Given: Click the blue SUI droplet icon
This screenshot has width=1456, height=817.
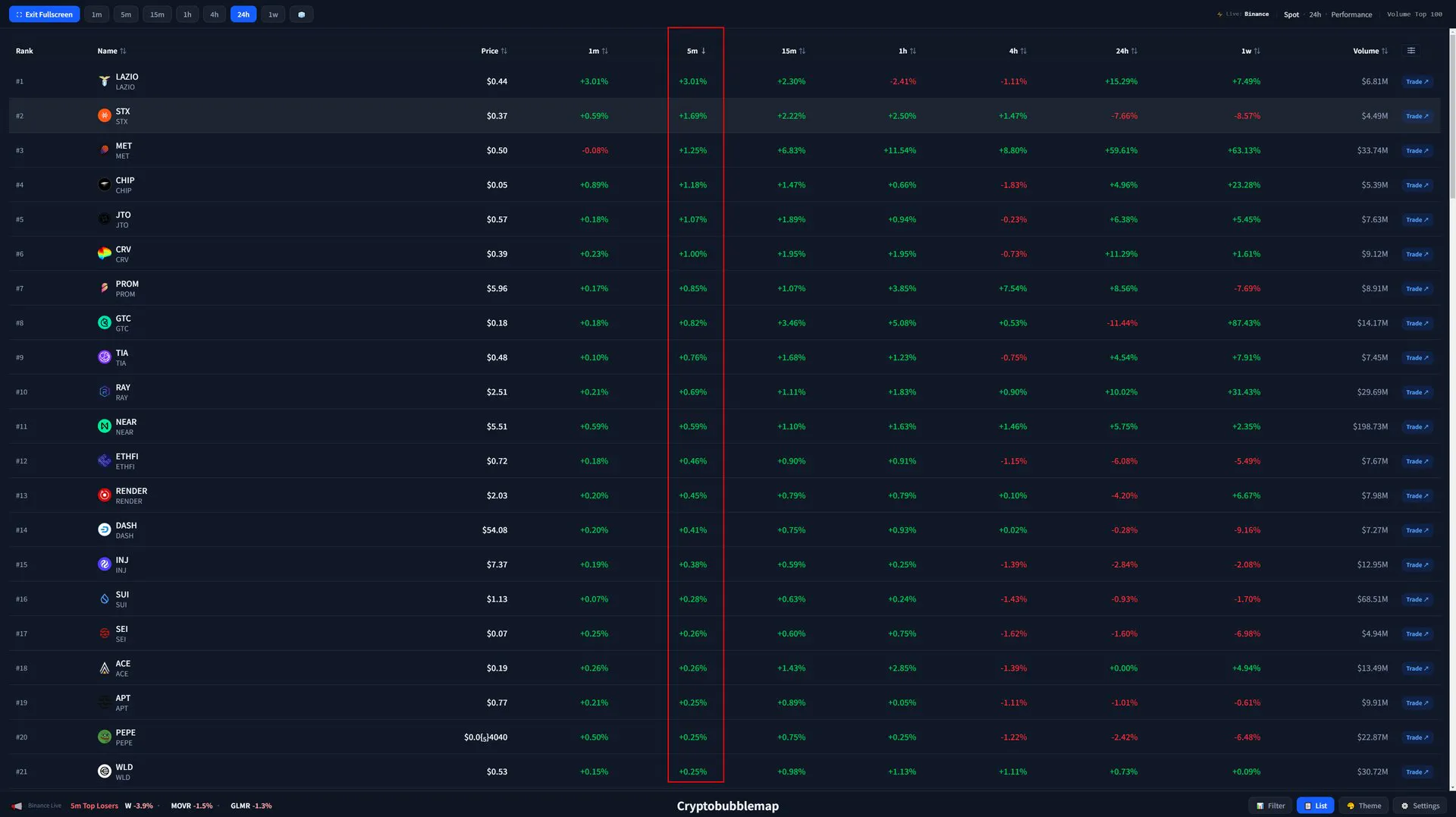Looking at the screenshot, I should [105, 599].
